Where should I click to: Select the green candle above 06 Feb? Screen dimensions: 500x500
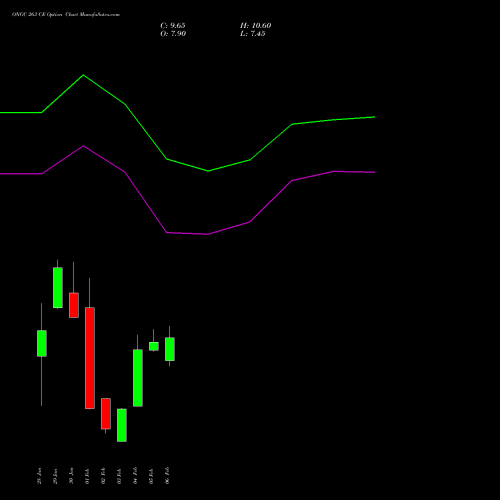pos(170,349)
